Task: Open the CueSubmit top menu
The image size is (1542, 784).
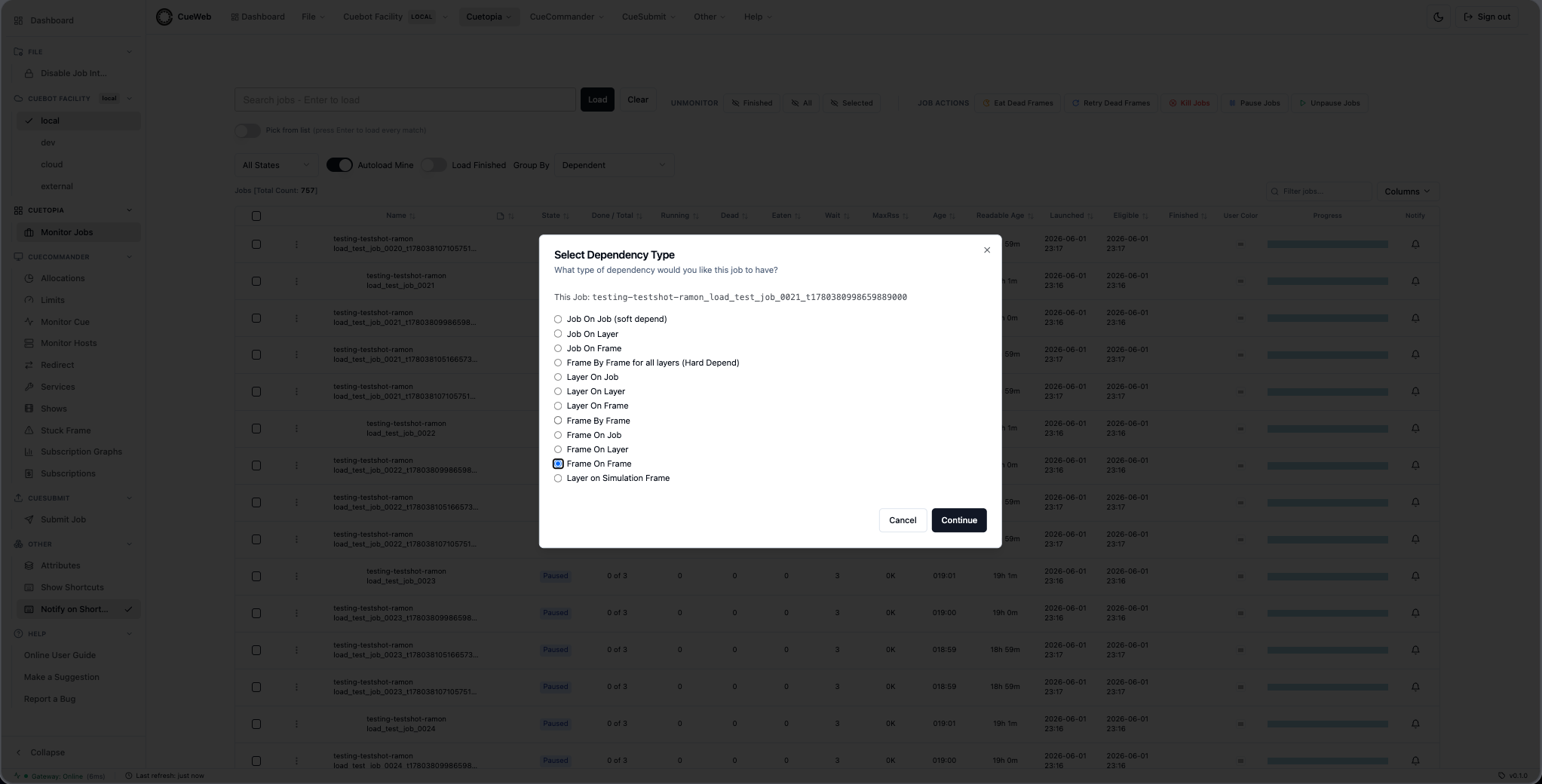Action: [x=648, y=17]
